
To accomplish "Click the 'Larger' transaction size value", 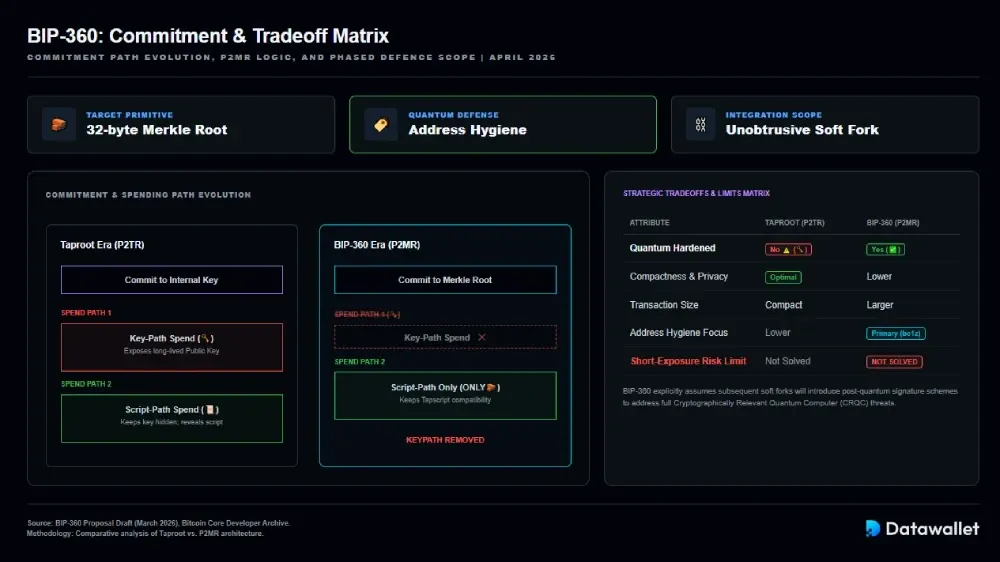I will pos(879,305).
